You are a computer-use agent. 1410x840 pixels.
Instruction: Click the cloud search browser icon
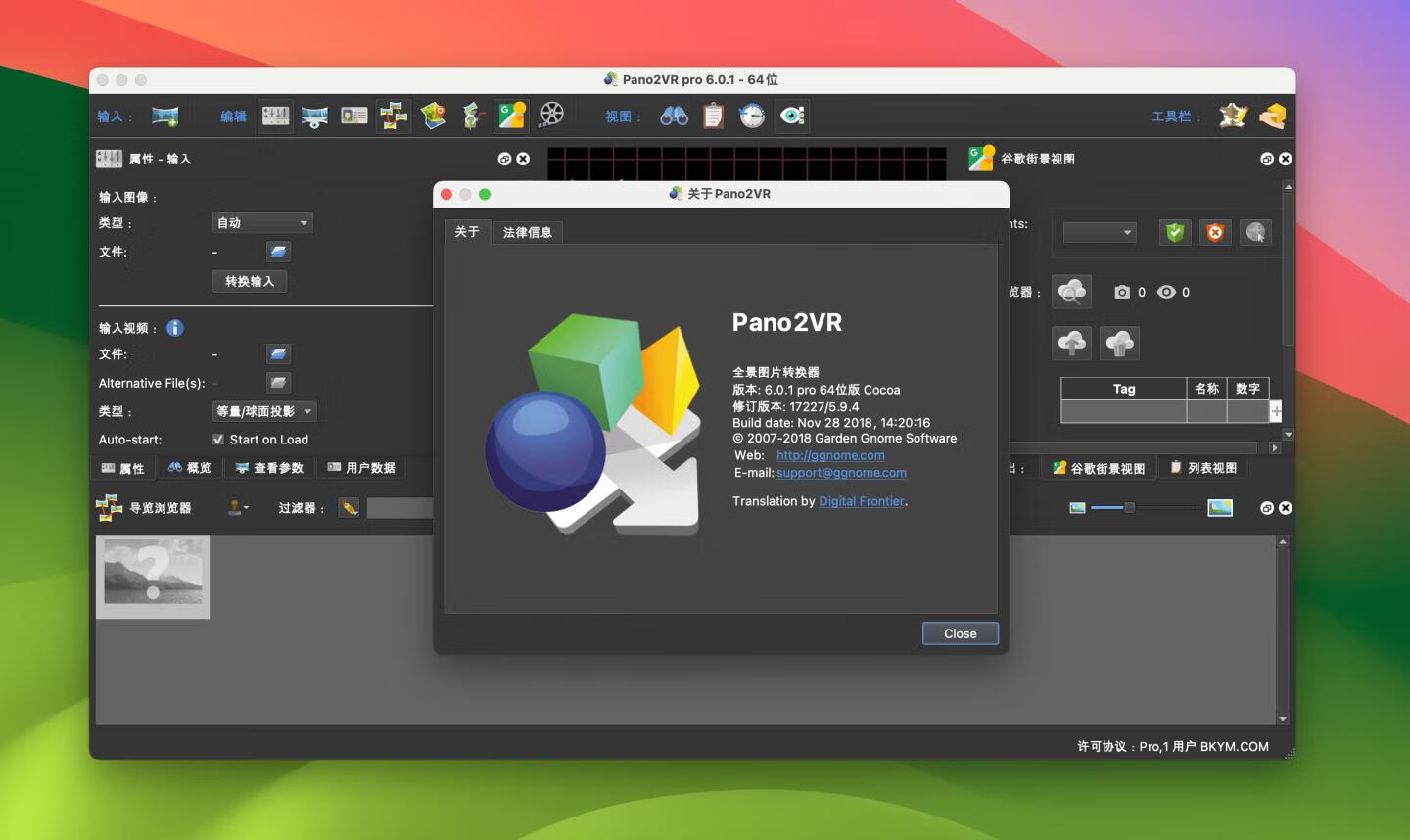click(x=1072, y=291)
